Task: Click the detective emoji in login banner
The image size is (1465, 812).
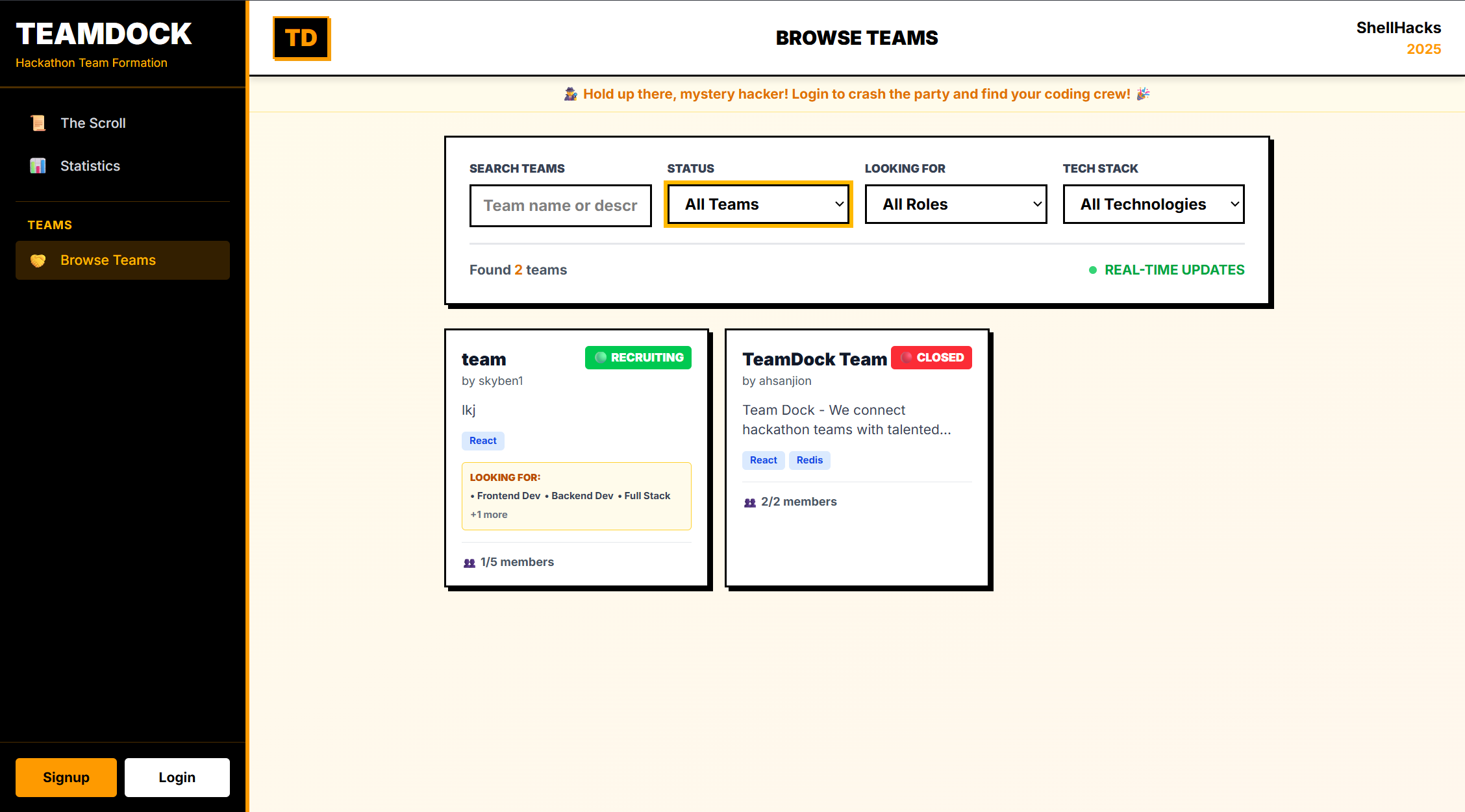Action: (x=571, y=94)
